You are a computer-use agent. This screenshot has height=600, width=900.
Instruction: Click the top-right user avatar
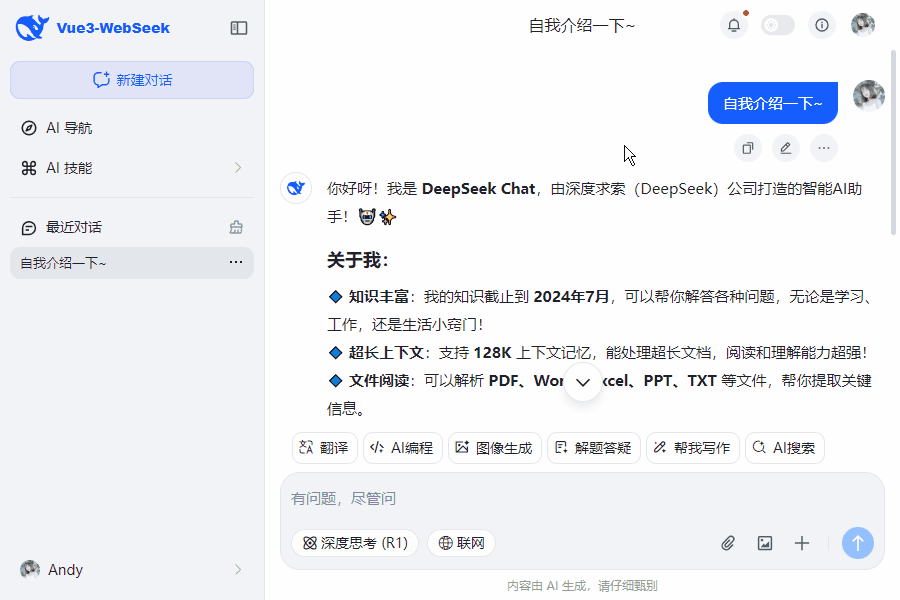coord(863,25)
